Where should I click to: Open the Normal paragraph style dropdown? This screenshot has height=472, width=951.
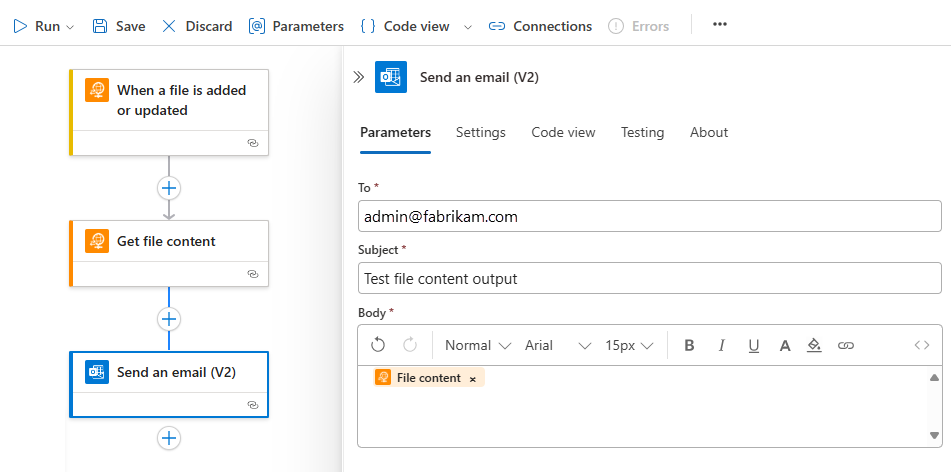coord(478,345)
